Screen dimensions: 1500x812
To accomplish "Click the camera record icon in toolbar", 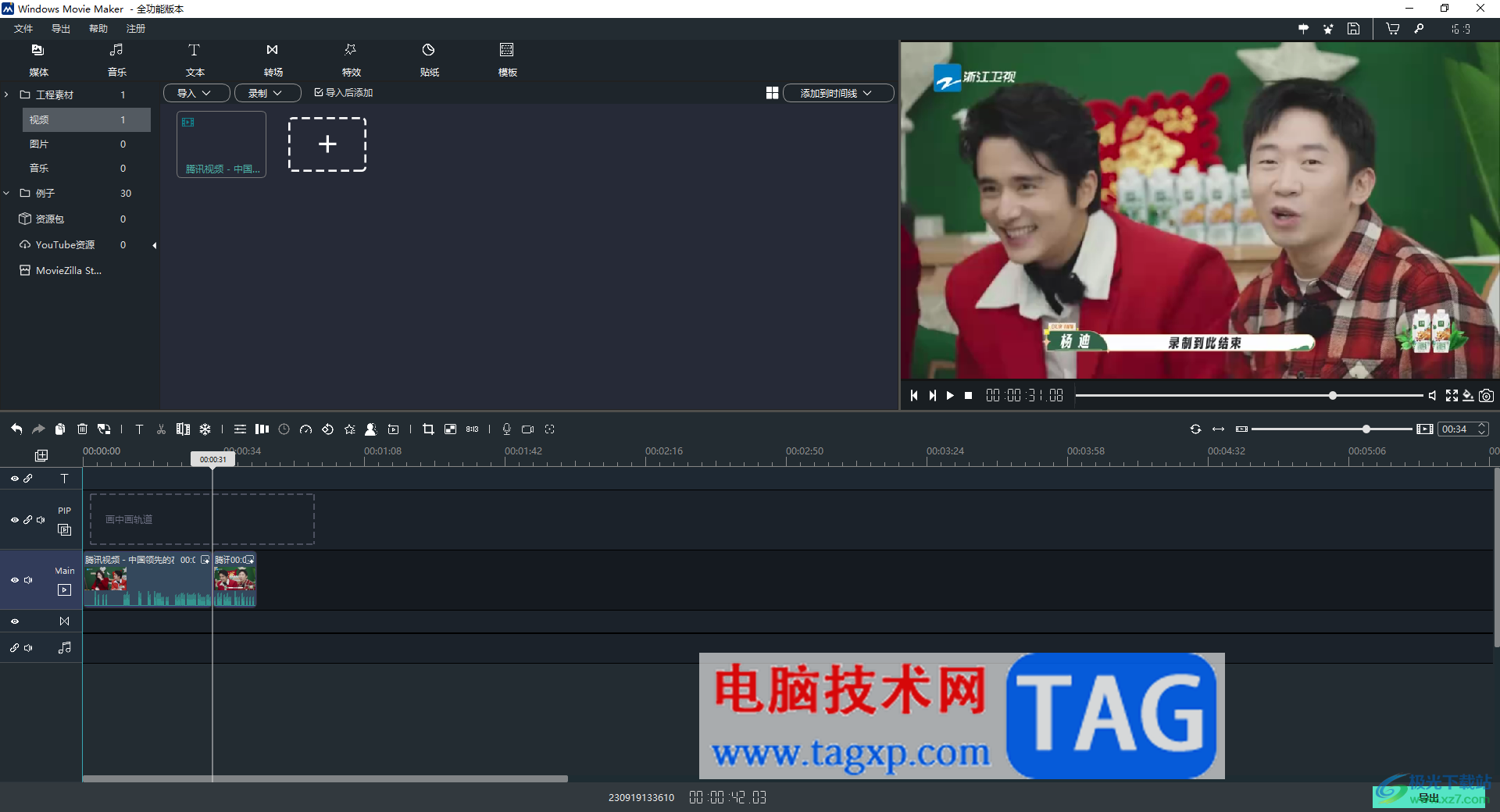I will coord(528,429).
